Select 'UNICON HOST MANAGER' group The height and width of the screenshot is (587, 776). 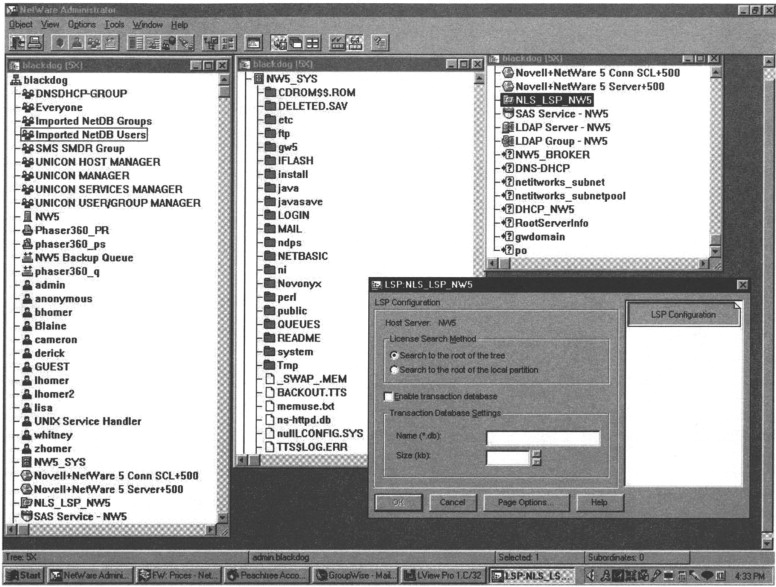point(98,162)
